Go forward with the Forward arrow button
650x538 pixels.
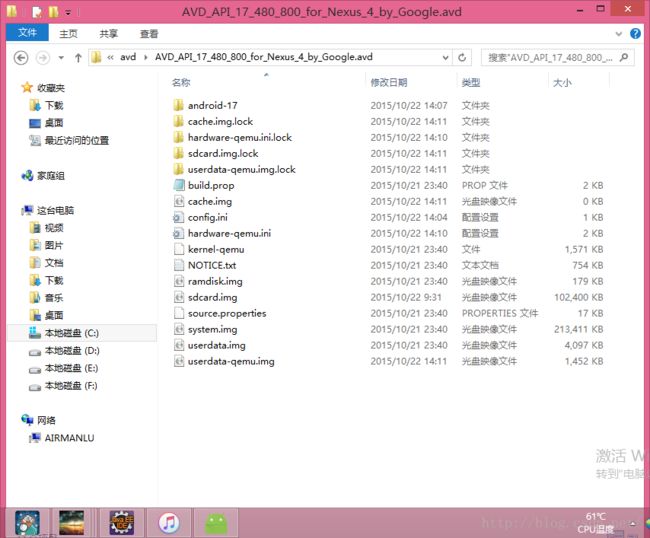43,58
